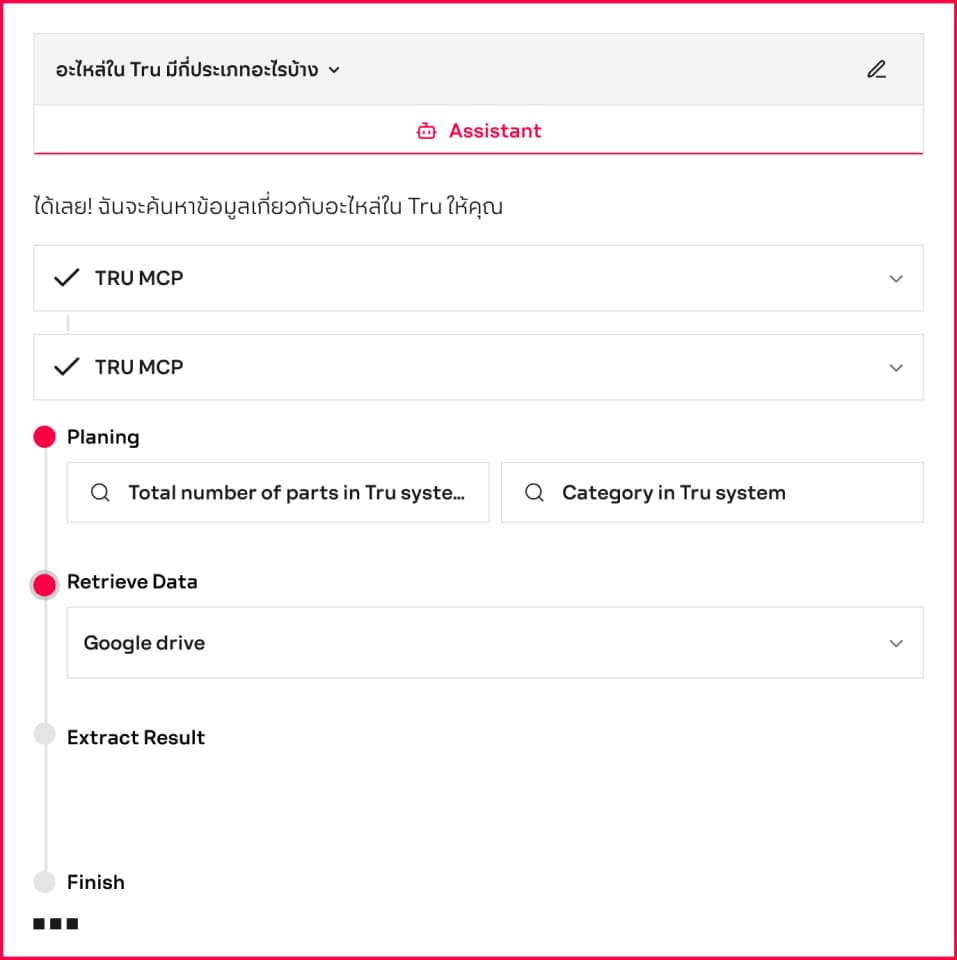
Task: Click the pencil edit icon
Action: (876, 70)
